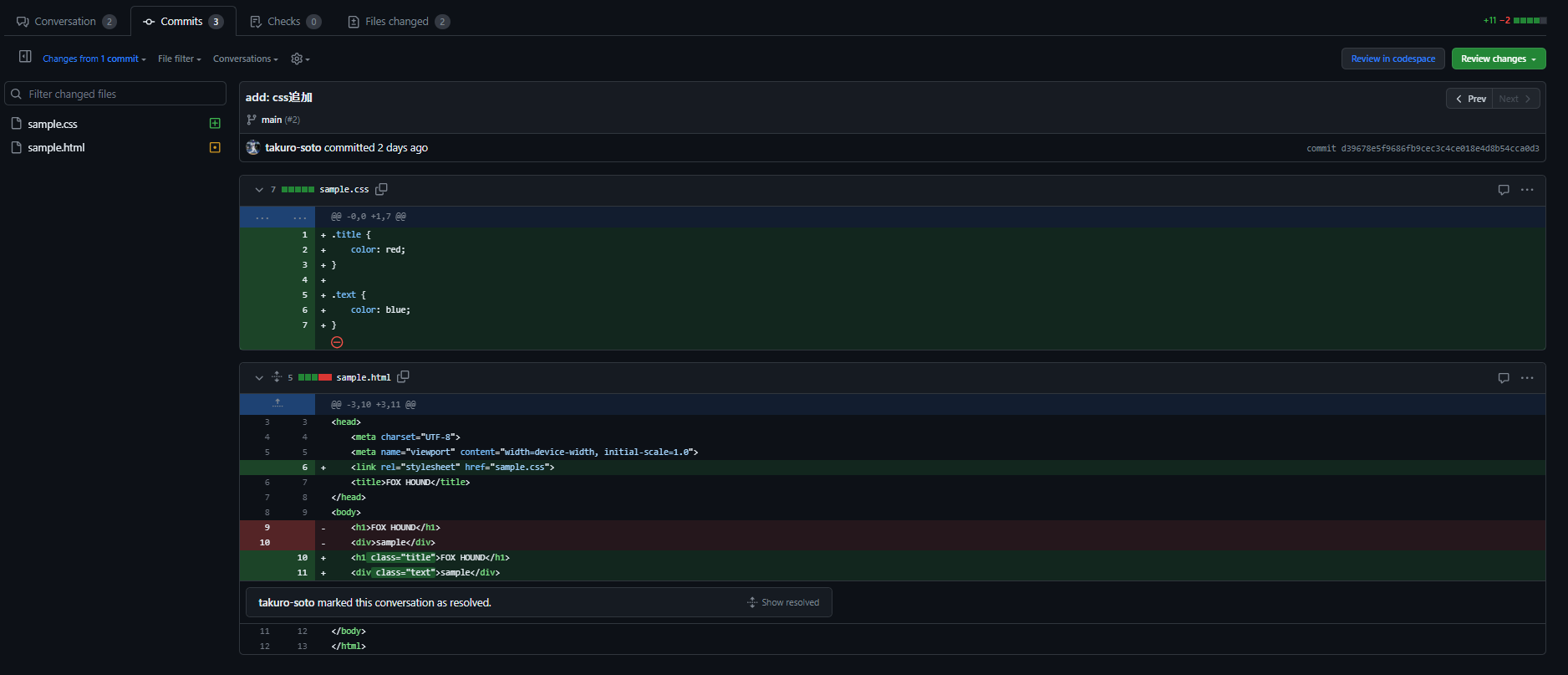Comment on sample.css file icon
The width and height of the screenshot is (1568, 675).
click(x=1504, y=190)
